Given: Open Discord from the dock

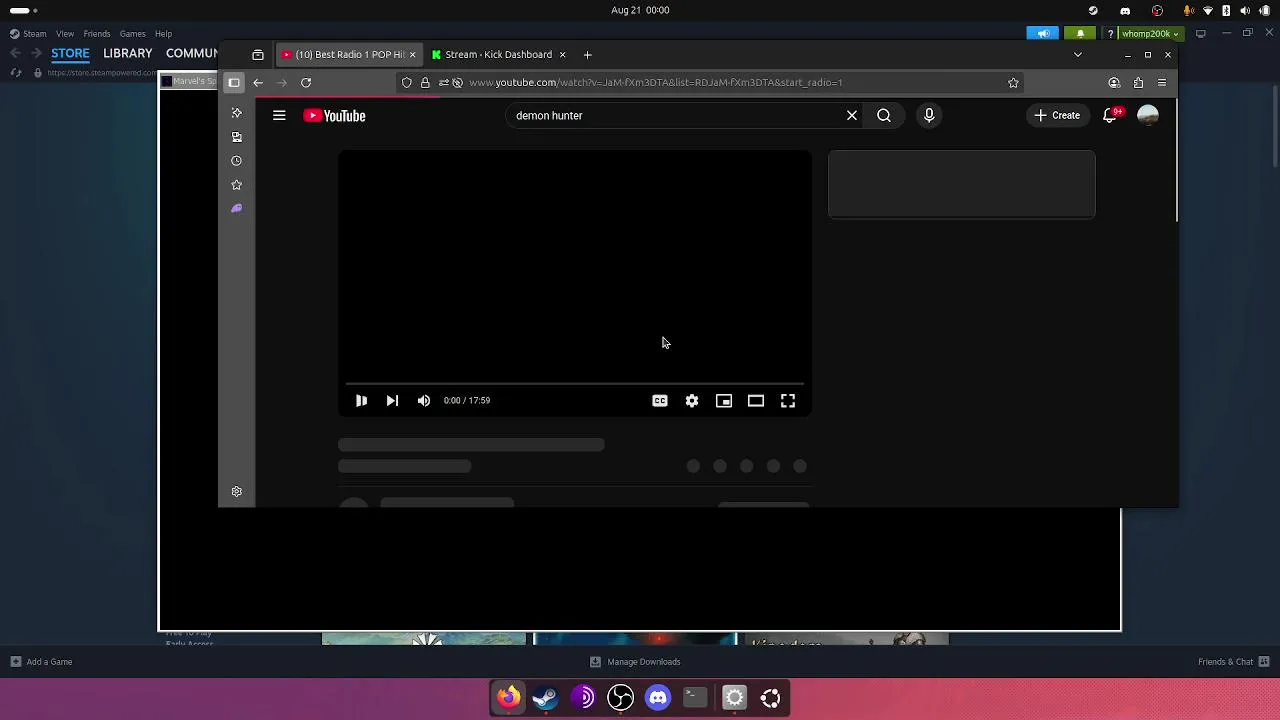Looking at the screenshot, I should pyautogui.click(x=658, y=697).
